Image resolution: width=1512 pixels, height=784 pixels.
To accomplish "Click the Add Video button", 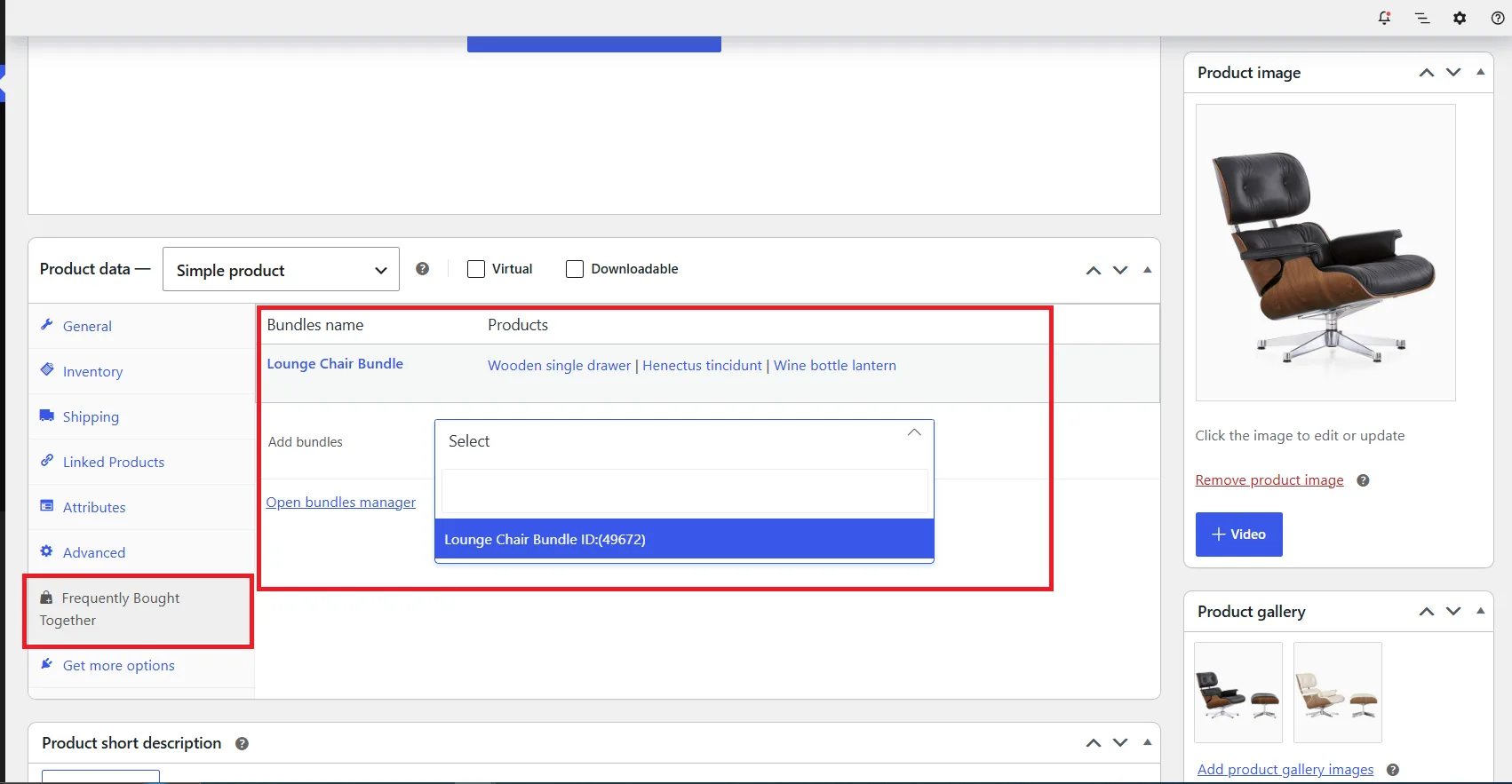I will pos(1239,535).
